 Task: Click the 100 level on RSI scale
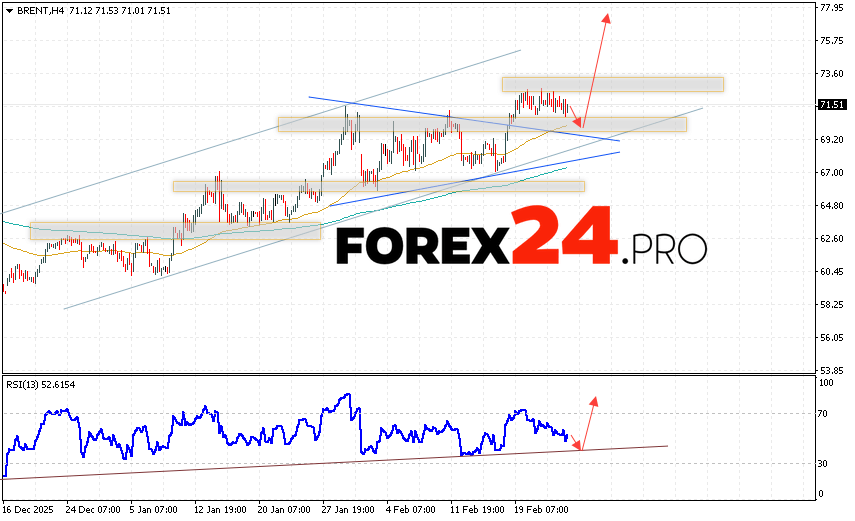point(826,383)
